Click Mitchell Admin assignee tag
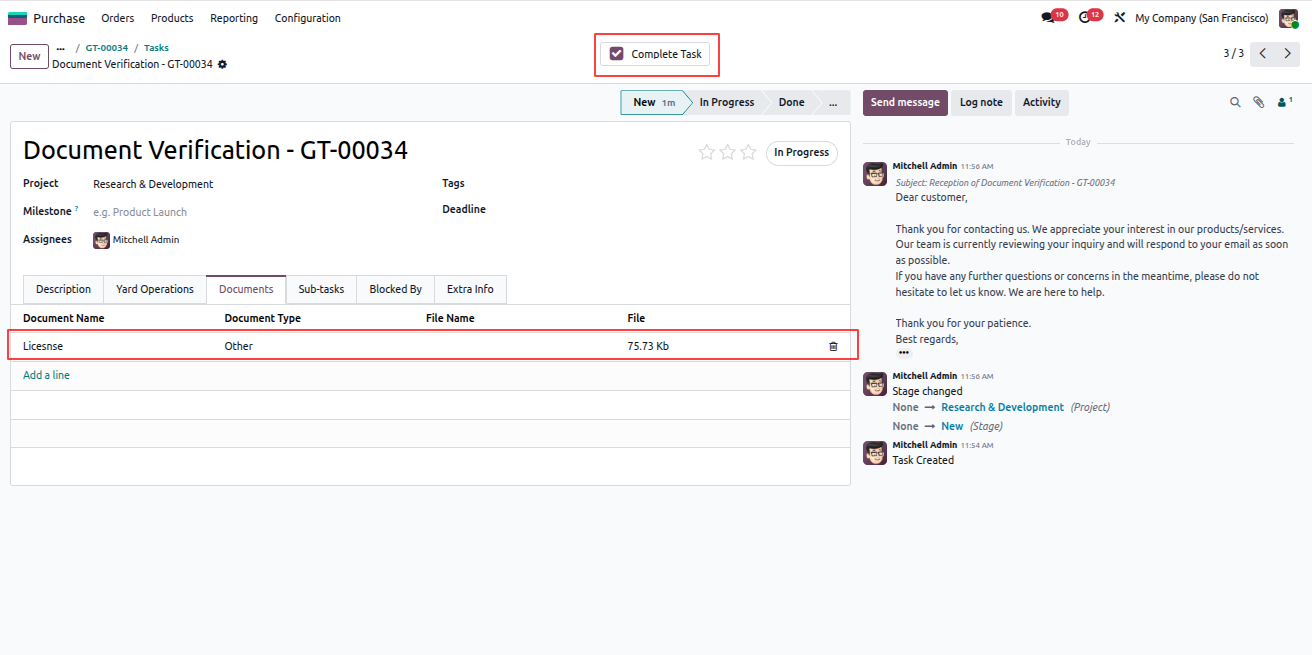The height and width of the screenshot is (655, 1312). pyautogui.click(x=136, y=240)
